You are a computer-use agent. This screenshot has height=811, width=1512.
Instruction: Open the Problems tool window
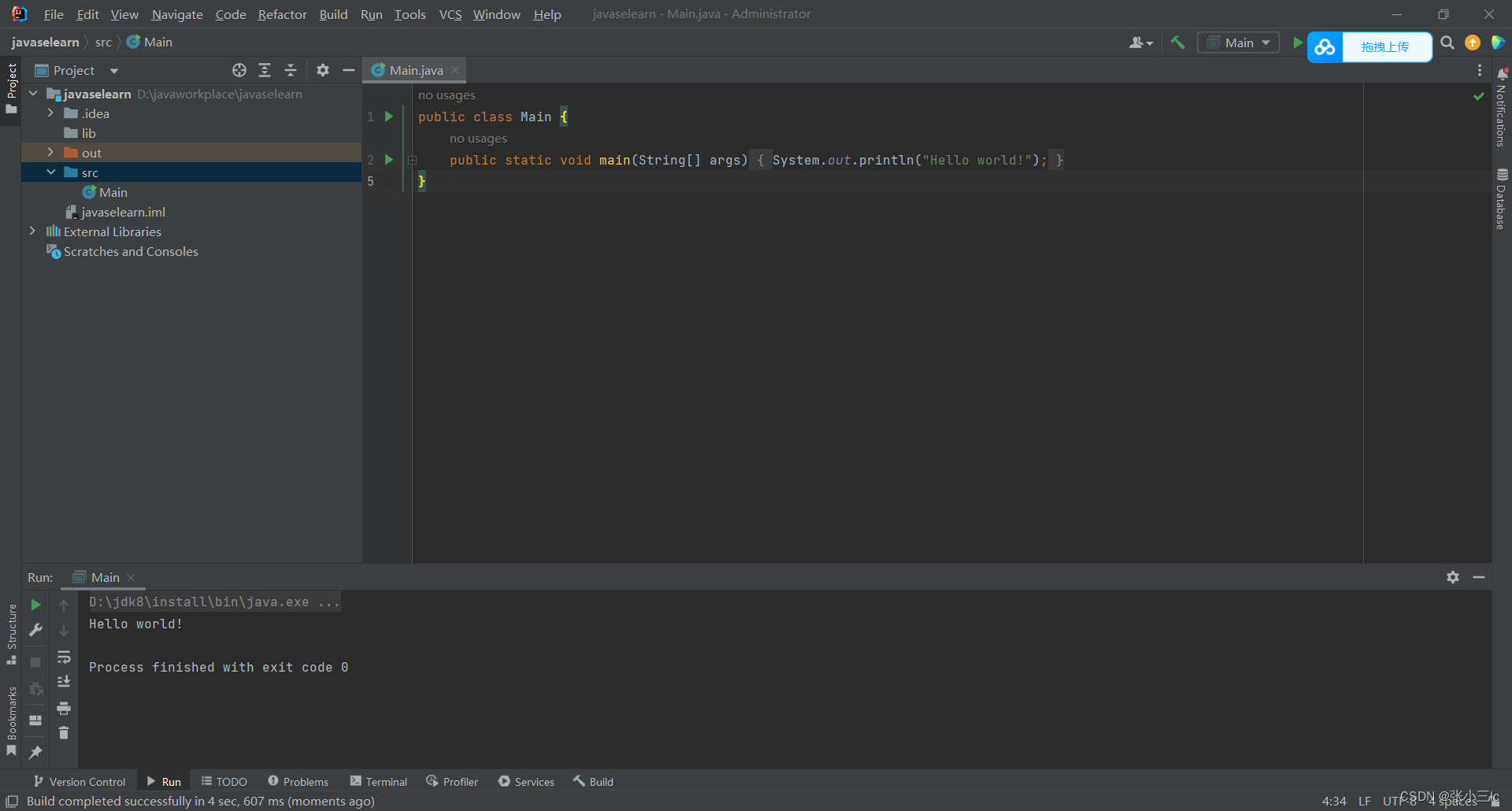click(x=298, y=781)
